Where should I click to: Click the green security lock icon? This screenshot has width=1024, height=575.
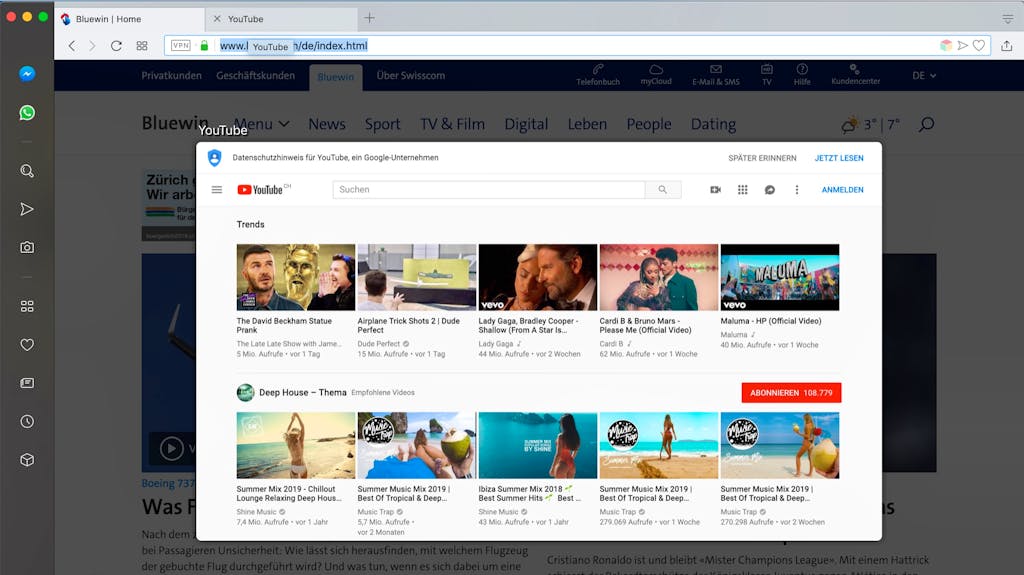click(x=204, y=46)
